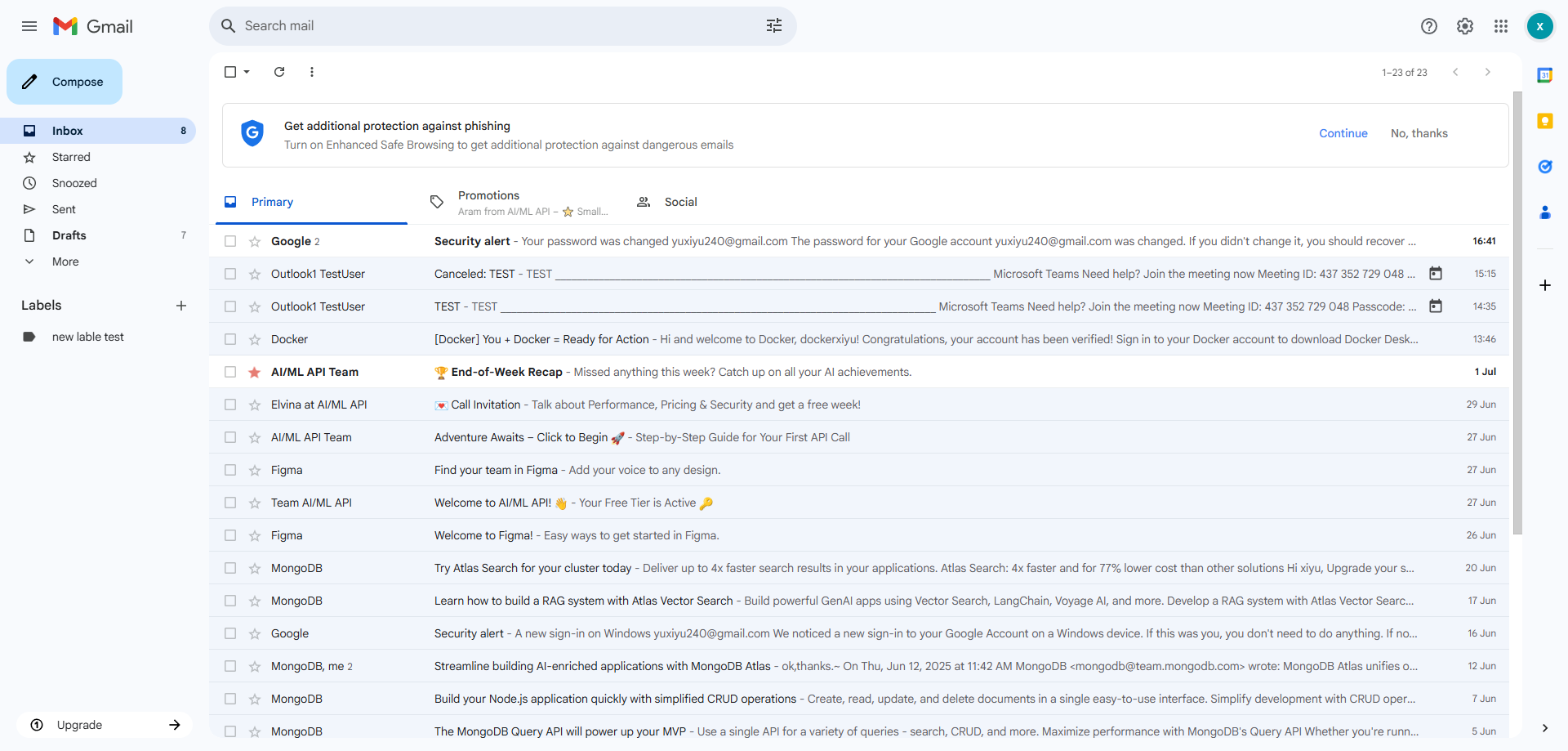
Task: Open the Learn how to build a RAG system email
Action: point(859,601)
